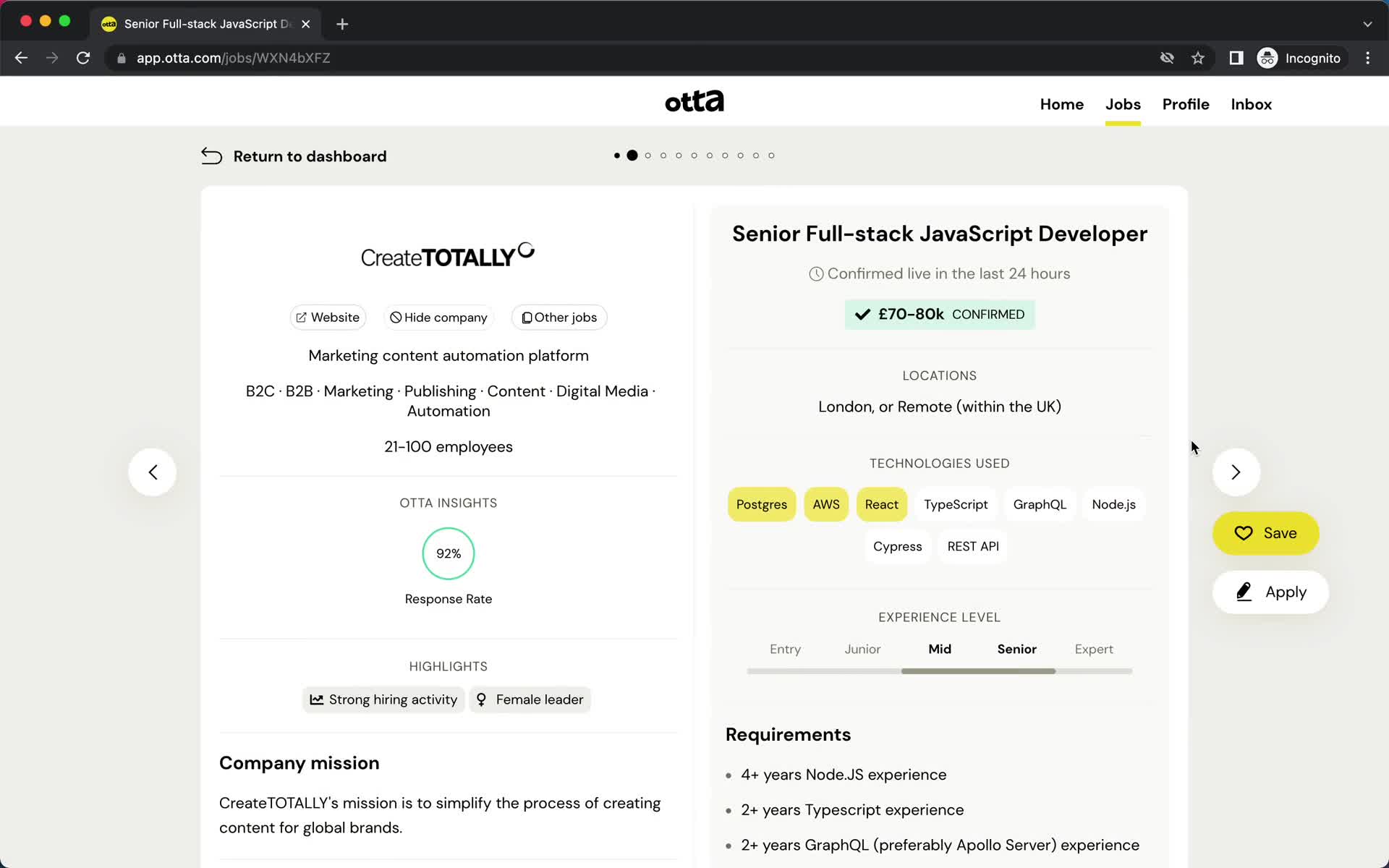Click the Company mission heading

point(299,763)
